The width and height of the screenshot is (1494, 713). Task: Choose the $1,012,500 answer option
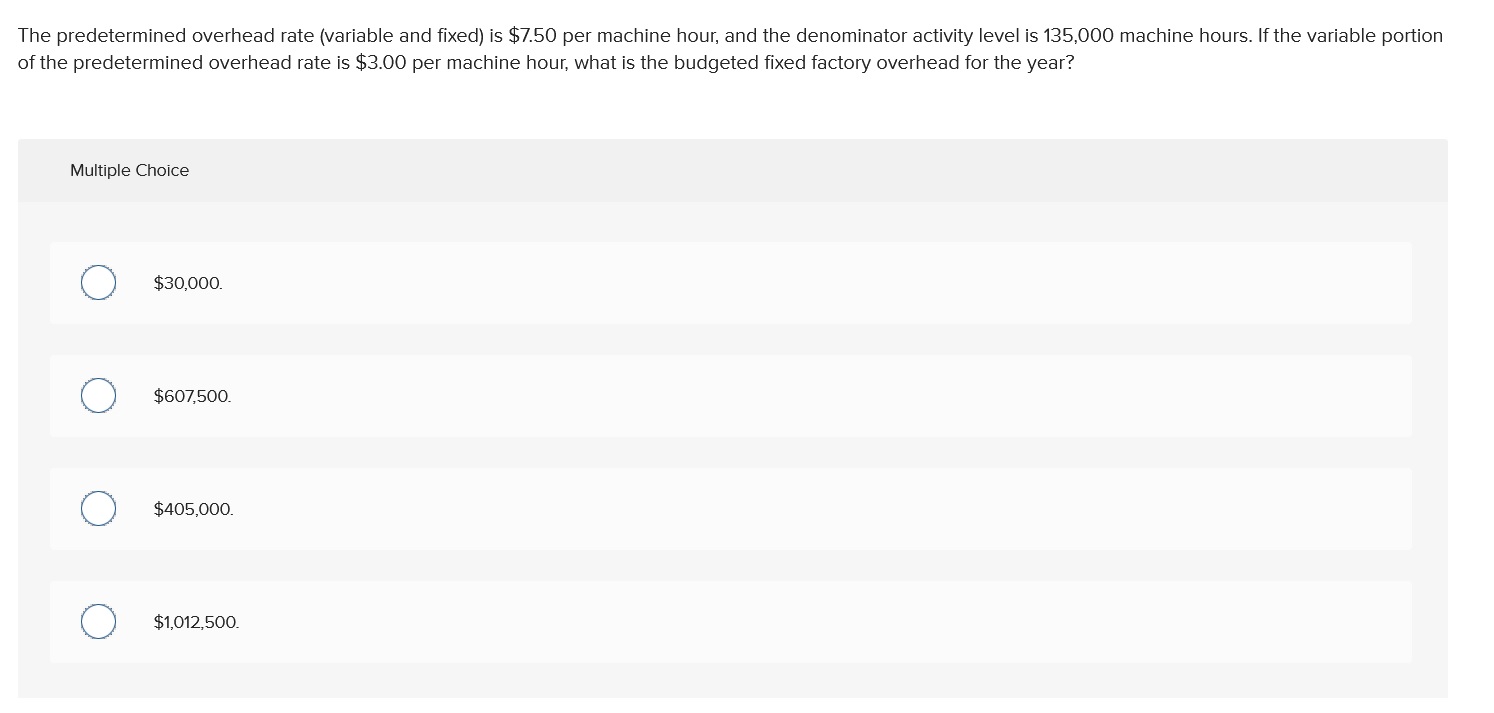[x=196, y=622]
